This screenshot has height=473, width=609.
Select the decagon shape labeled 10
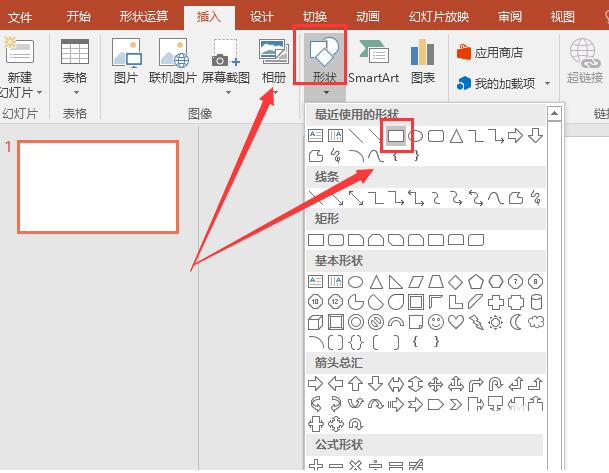coord(315,302)
